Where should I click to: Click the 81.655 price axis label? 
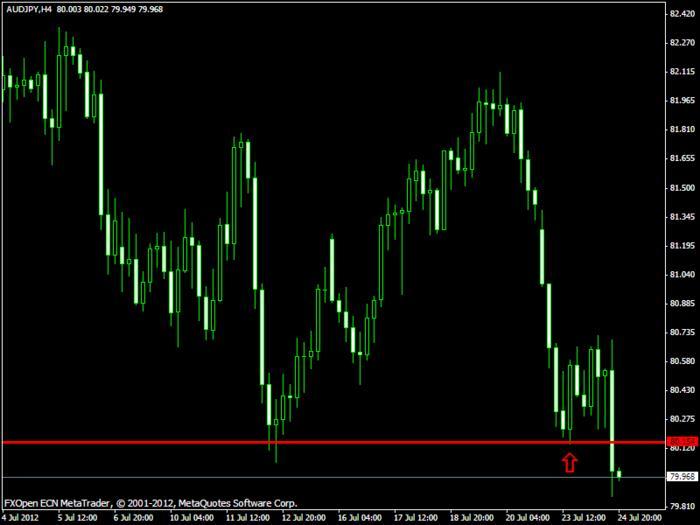[x=683, y=158]
